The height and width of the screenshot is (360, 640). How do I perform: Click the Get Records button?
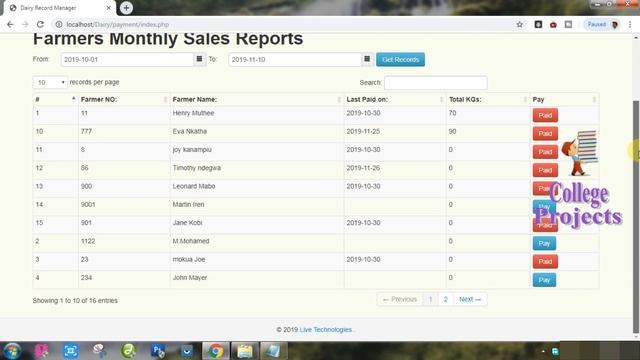click(x=400, y=60)
